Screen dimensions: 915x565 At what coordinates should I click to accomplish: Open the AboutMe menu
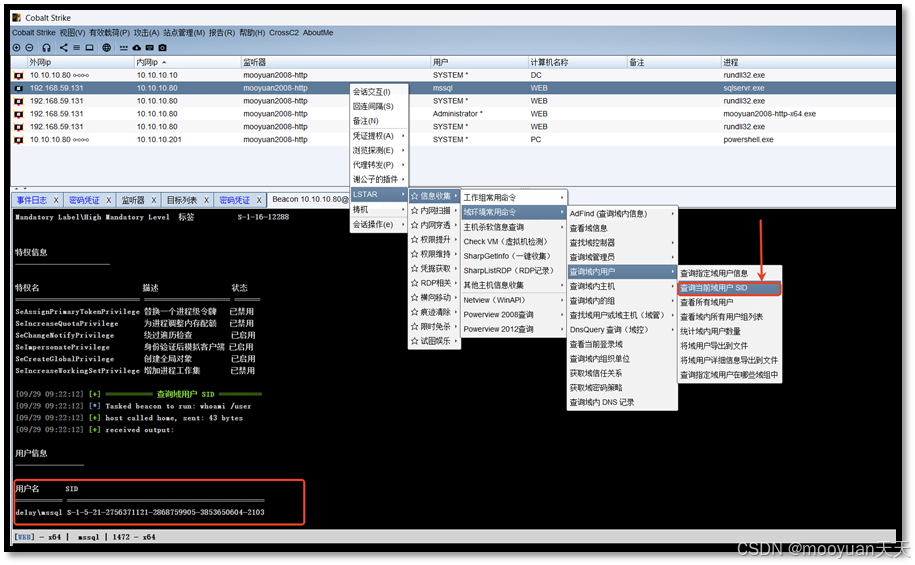[x=318, y=33]
